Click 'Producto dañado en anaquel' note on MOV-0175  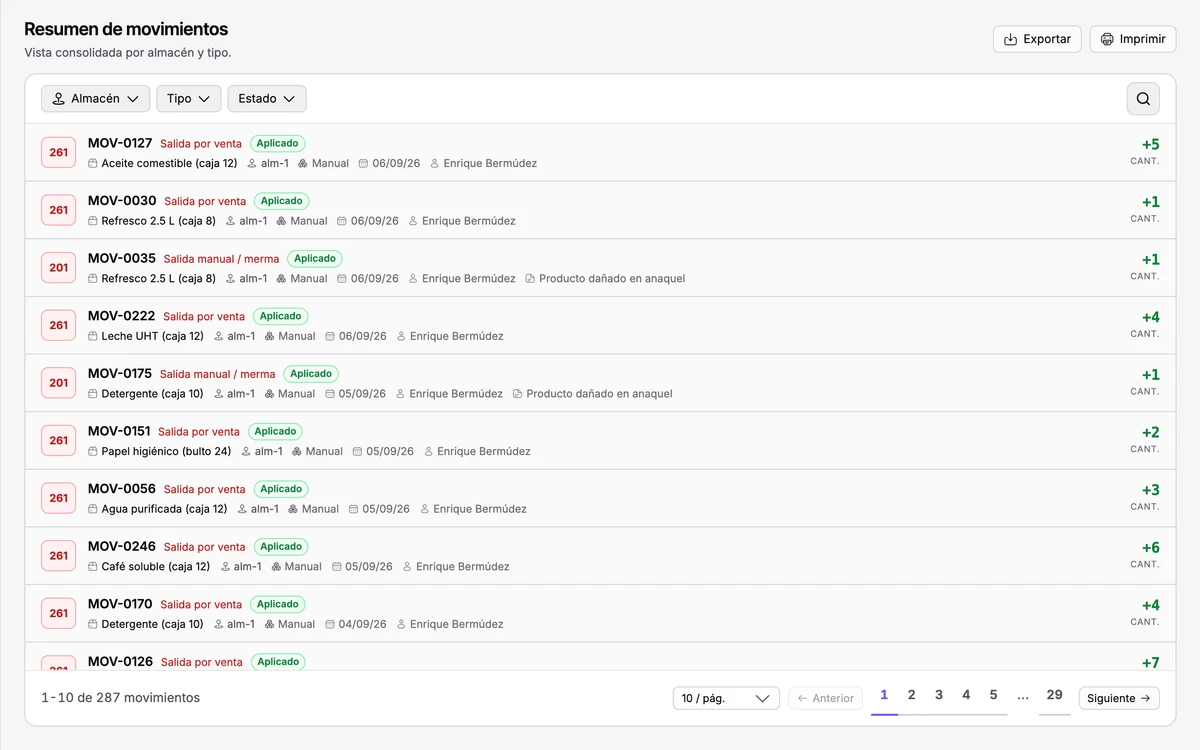tap(599, 394)
